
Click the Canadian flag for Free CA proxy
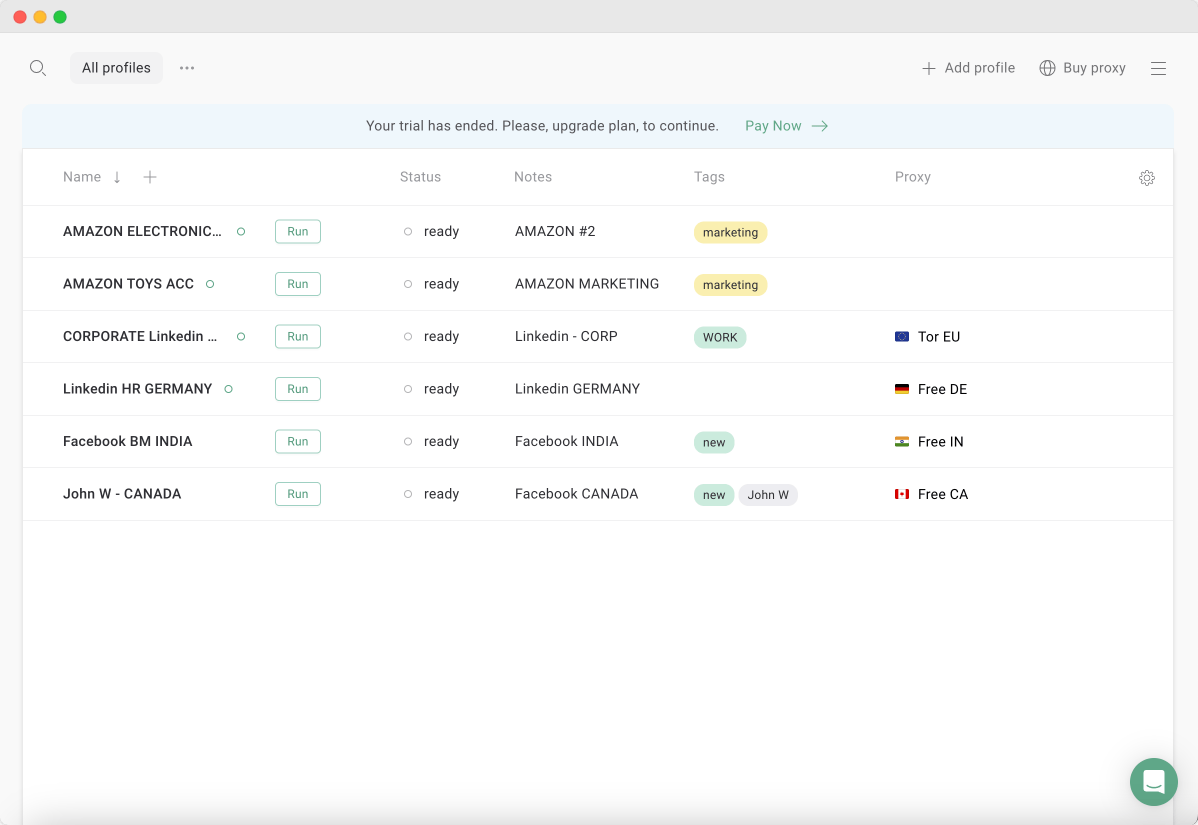902,494
